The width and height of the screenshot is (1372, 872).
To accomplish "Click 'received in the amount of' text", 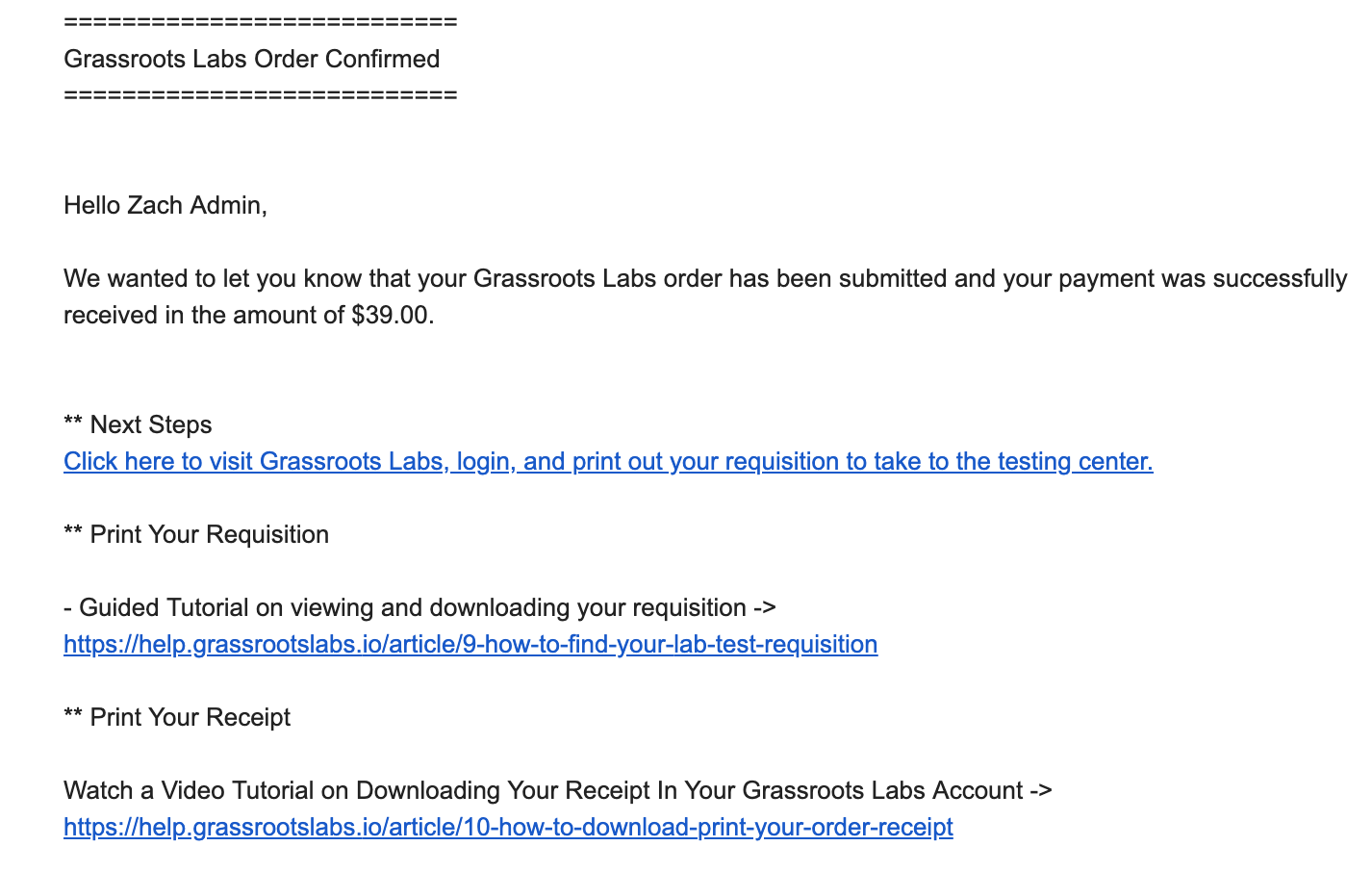I will click(204, 316).
